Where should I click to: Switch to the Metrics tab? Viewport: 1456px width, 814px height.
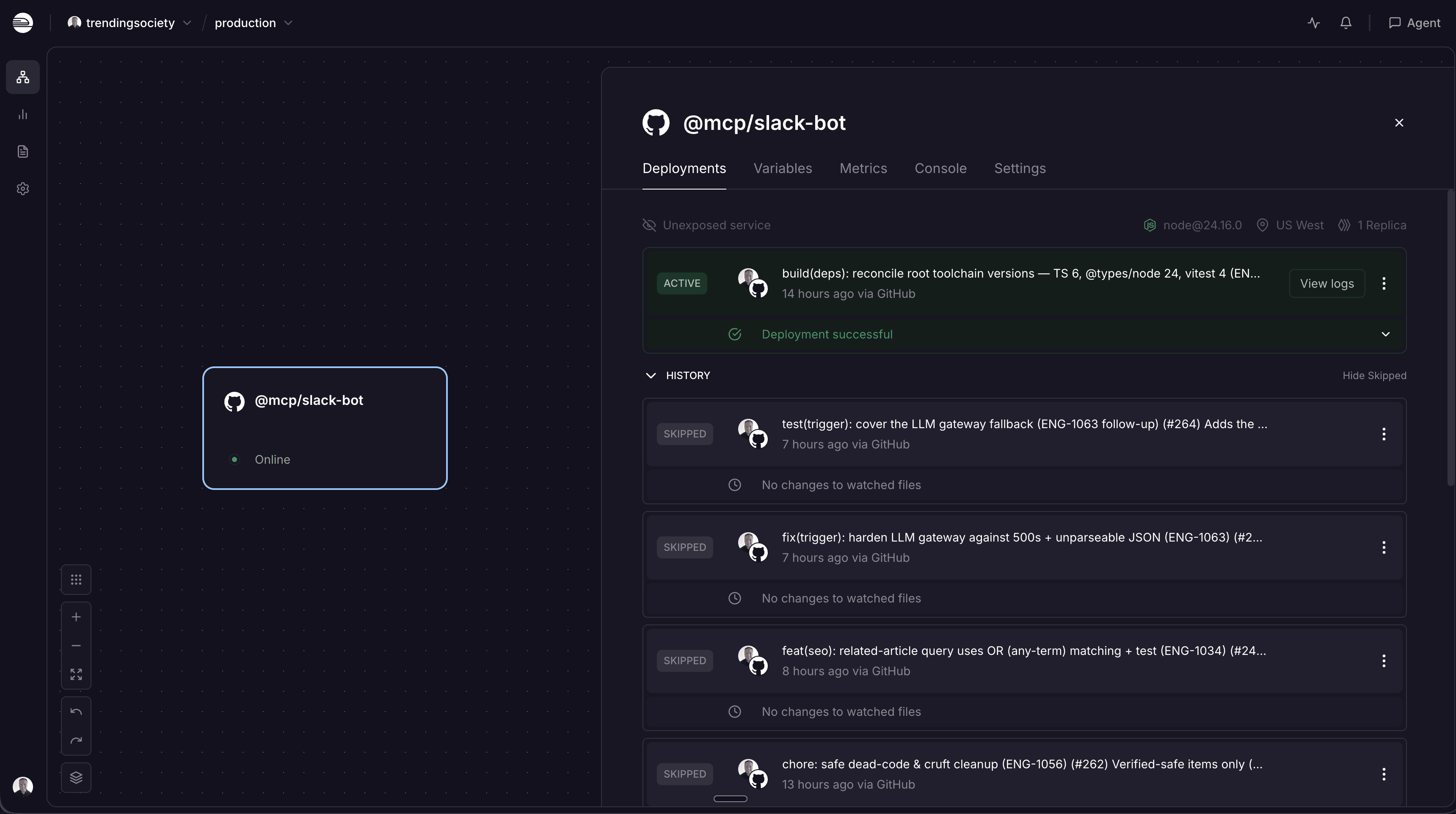863,168
